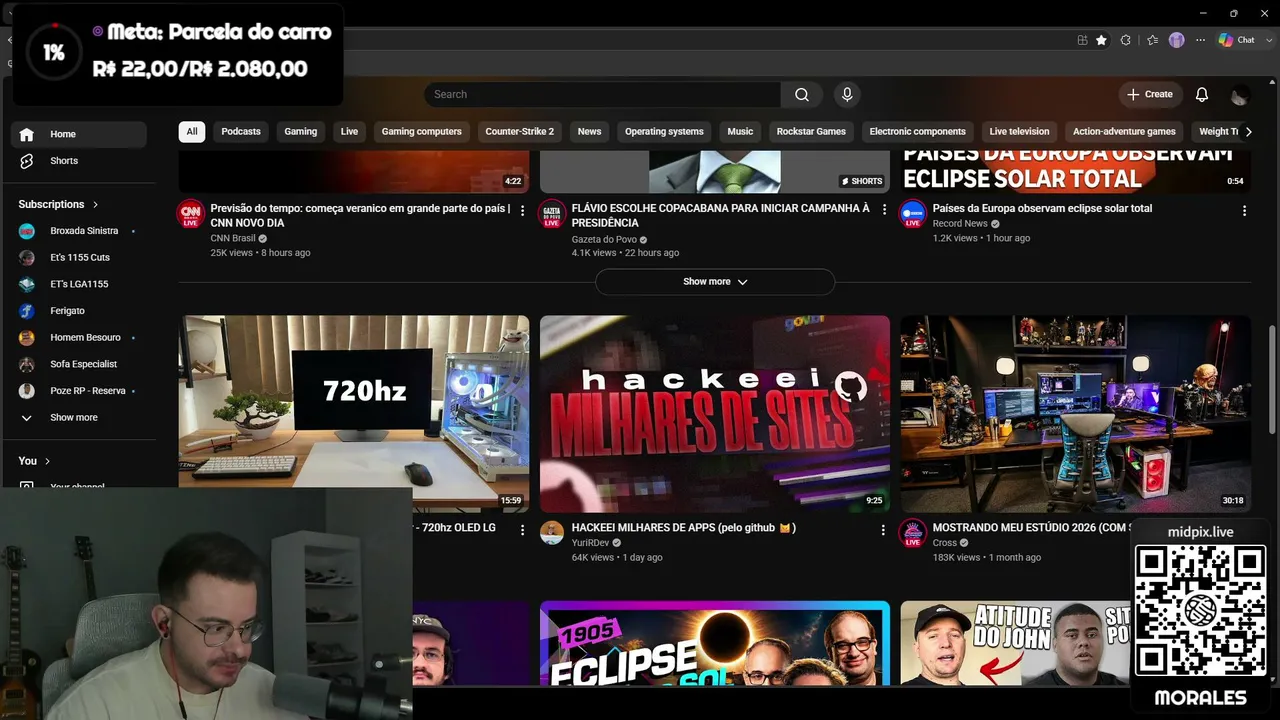Click the Gazeta do Povo channel logo
The width and height of the screenshot is (1280, 720).
[x=552, y=214]
